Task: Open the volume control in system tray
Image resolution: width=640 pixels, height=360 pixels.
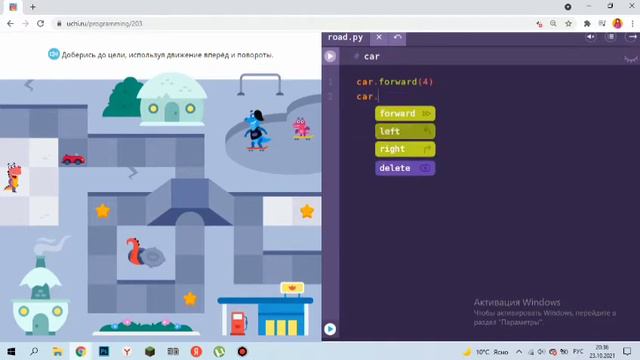Action: pos(541,351)
